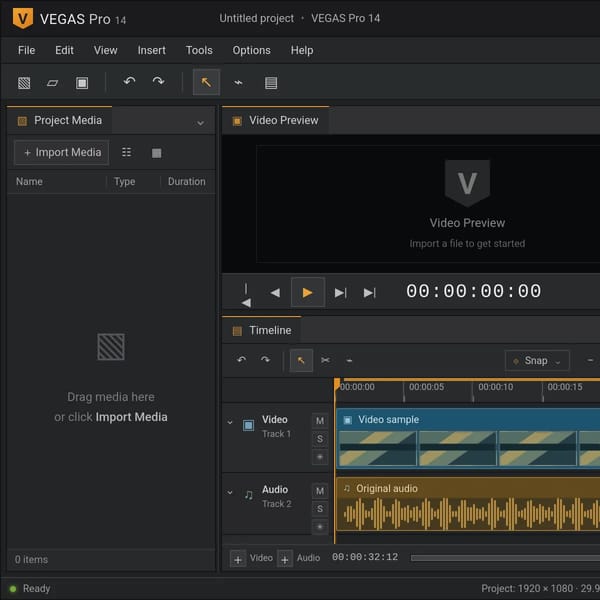This screenshot has height=600, width=600.
Task: Select the Timeline tab
Action: [x=262, y=330]
